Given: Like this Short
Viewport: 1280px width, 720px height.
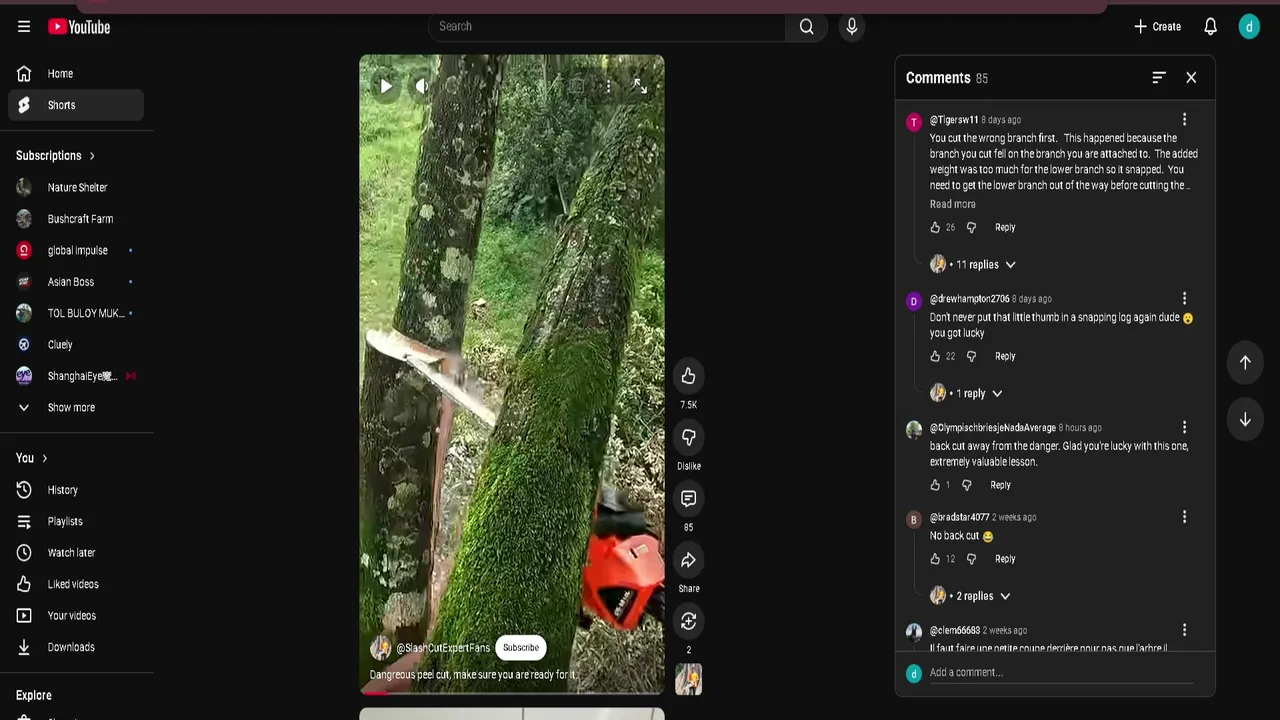Looking at the screenshot, I should click(688, 376).
